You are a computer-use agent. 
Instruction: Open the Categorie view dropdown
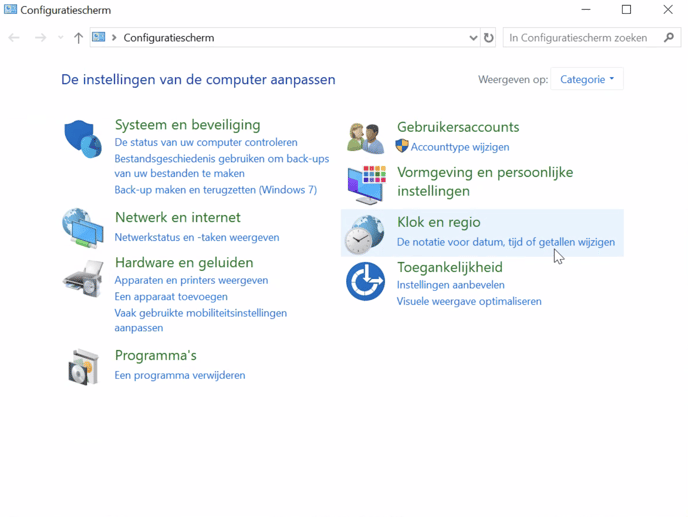[587, 79]
